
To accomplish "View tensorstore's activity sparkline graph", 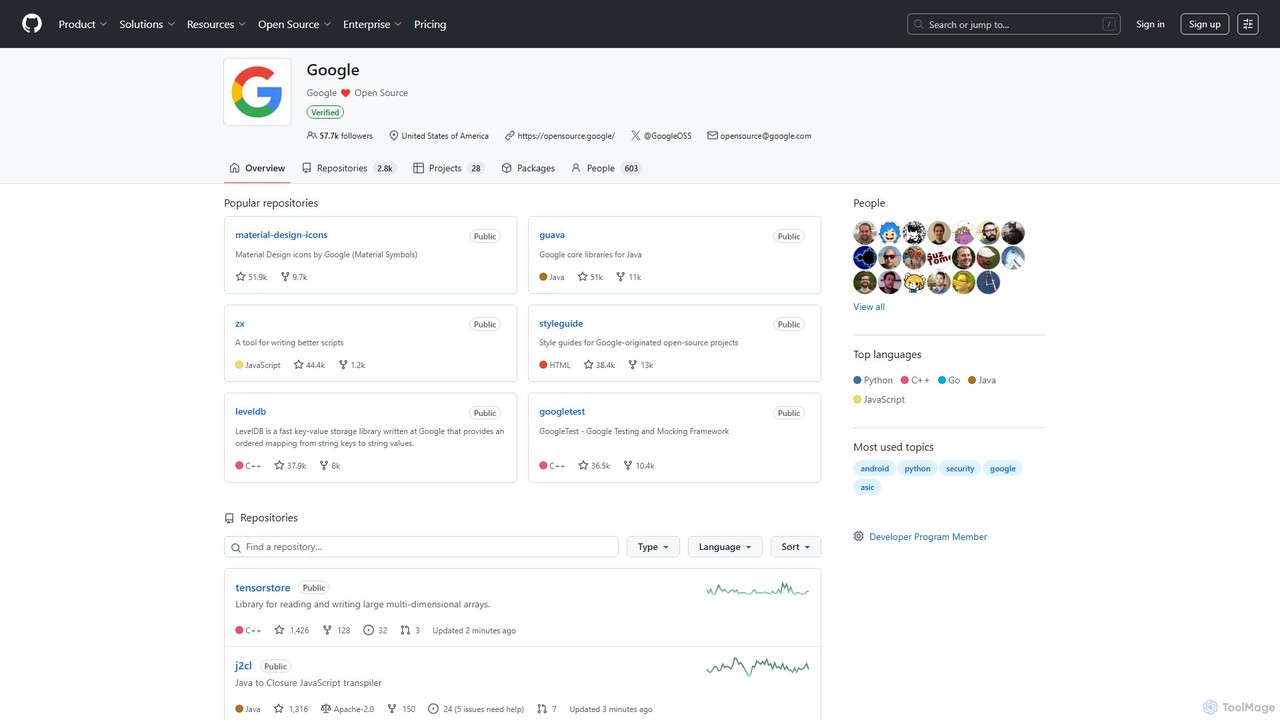I will (757, 590).
